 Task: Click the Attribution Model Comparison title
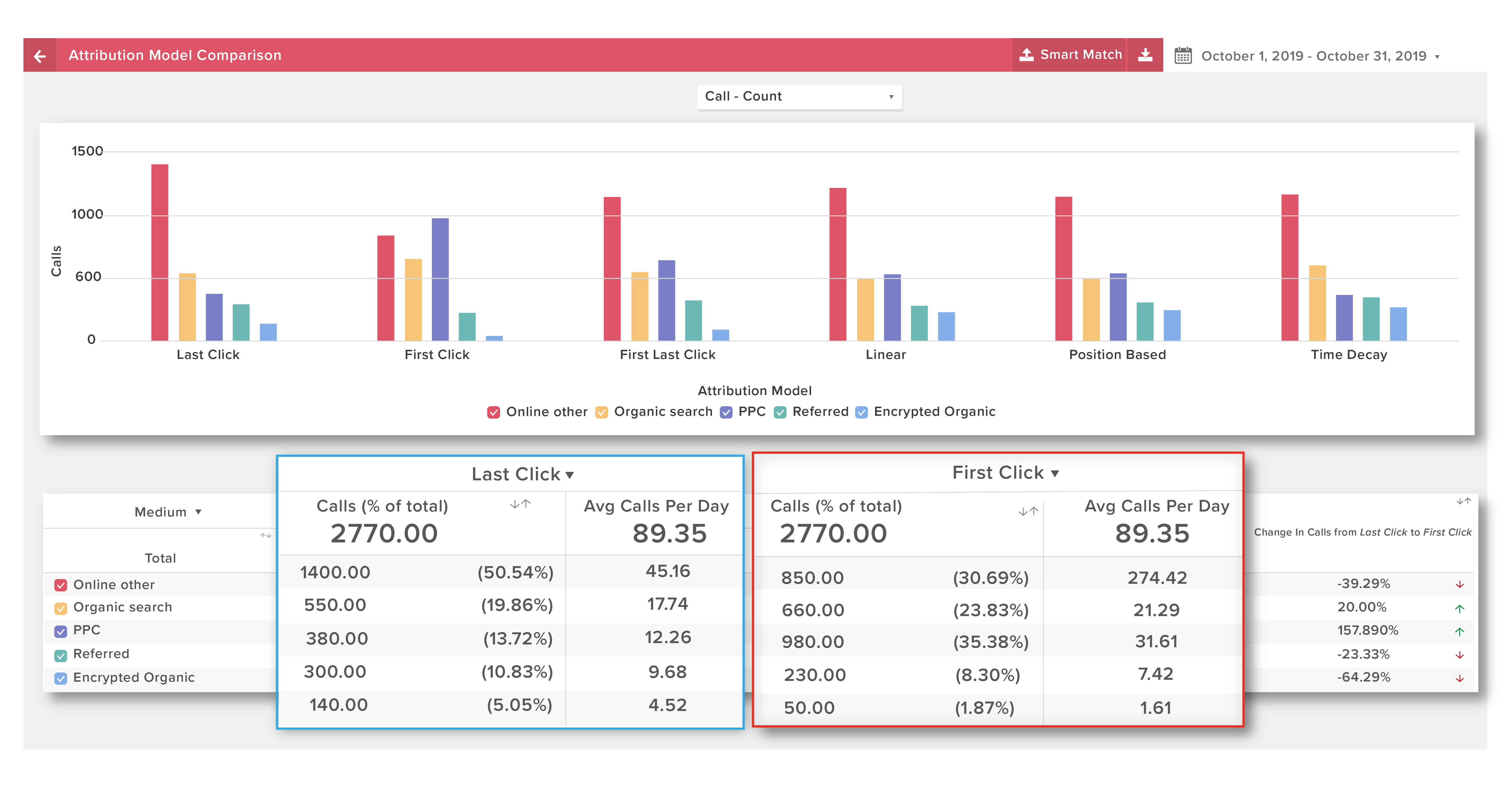pyautogui.click(x=175, y=56)
